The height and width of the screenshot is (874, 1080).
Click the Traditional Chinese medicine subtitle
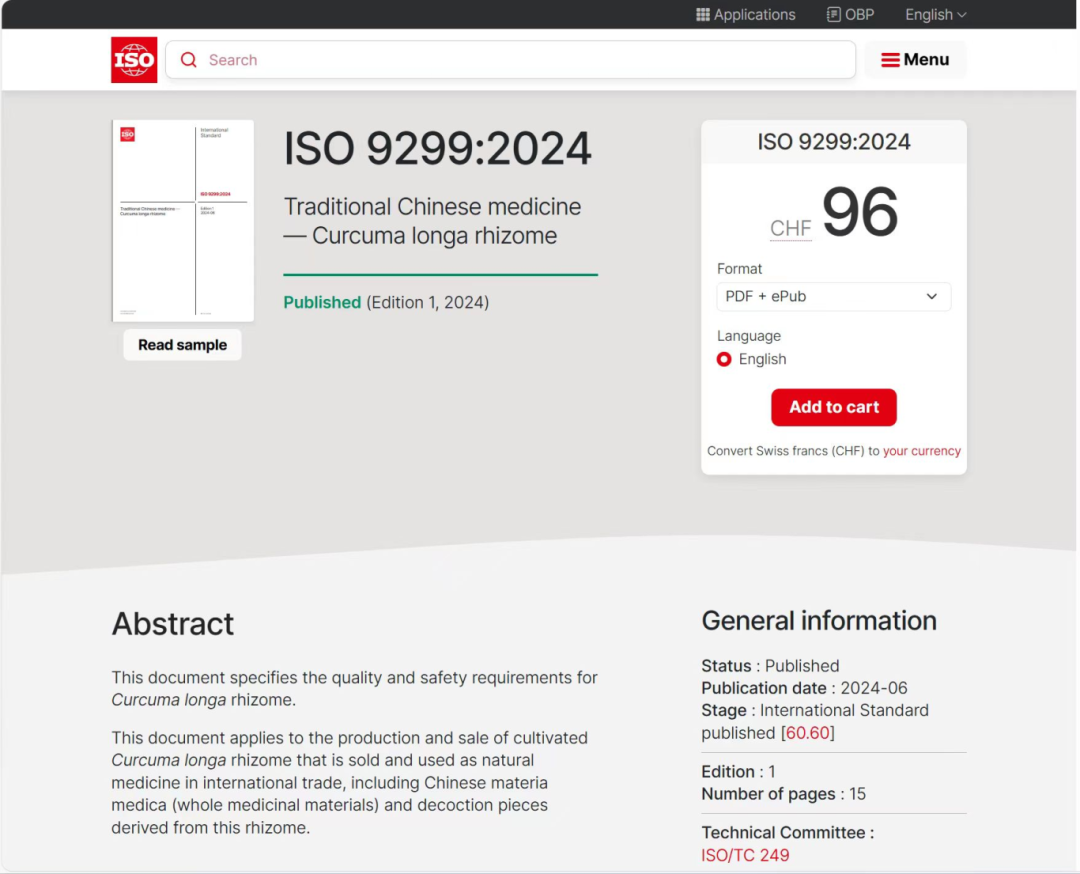433,221
